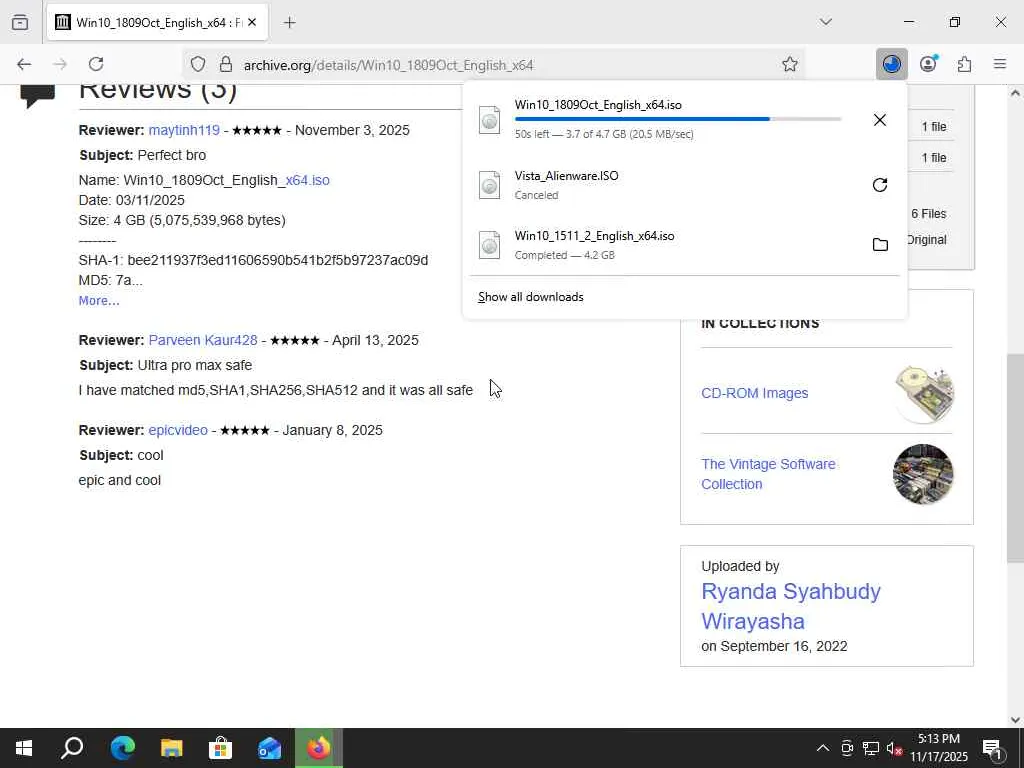Open reviewer maytinh119 profile

point(184,130)
